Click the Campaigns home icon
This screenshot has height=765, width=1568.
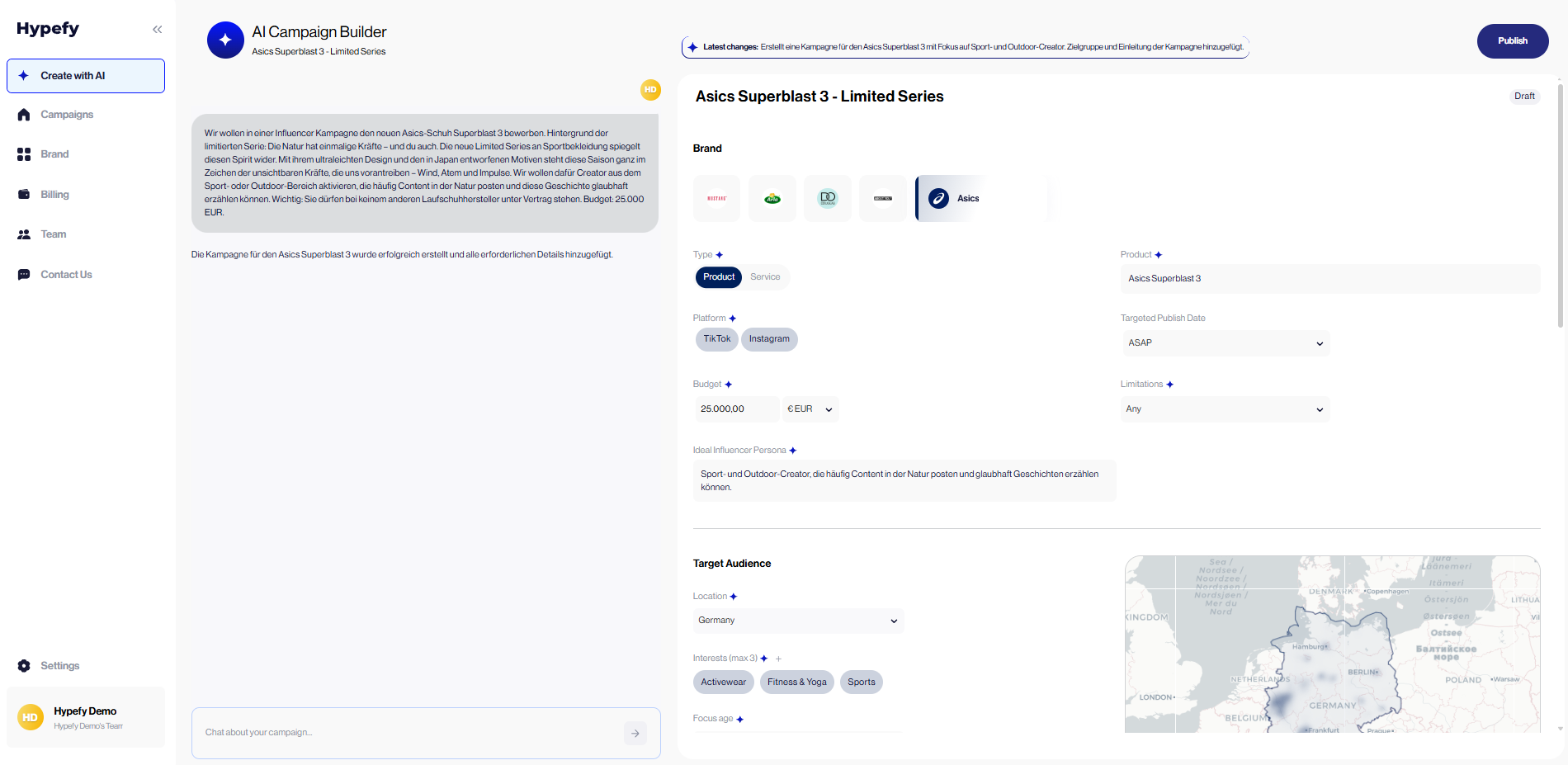pos(24,115)
